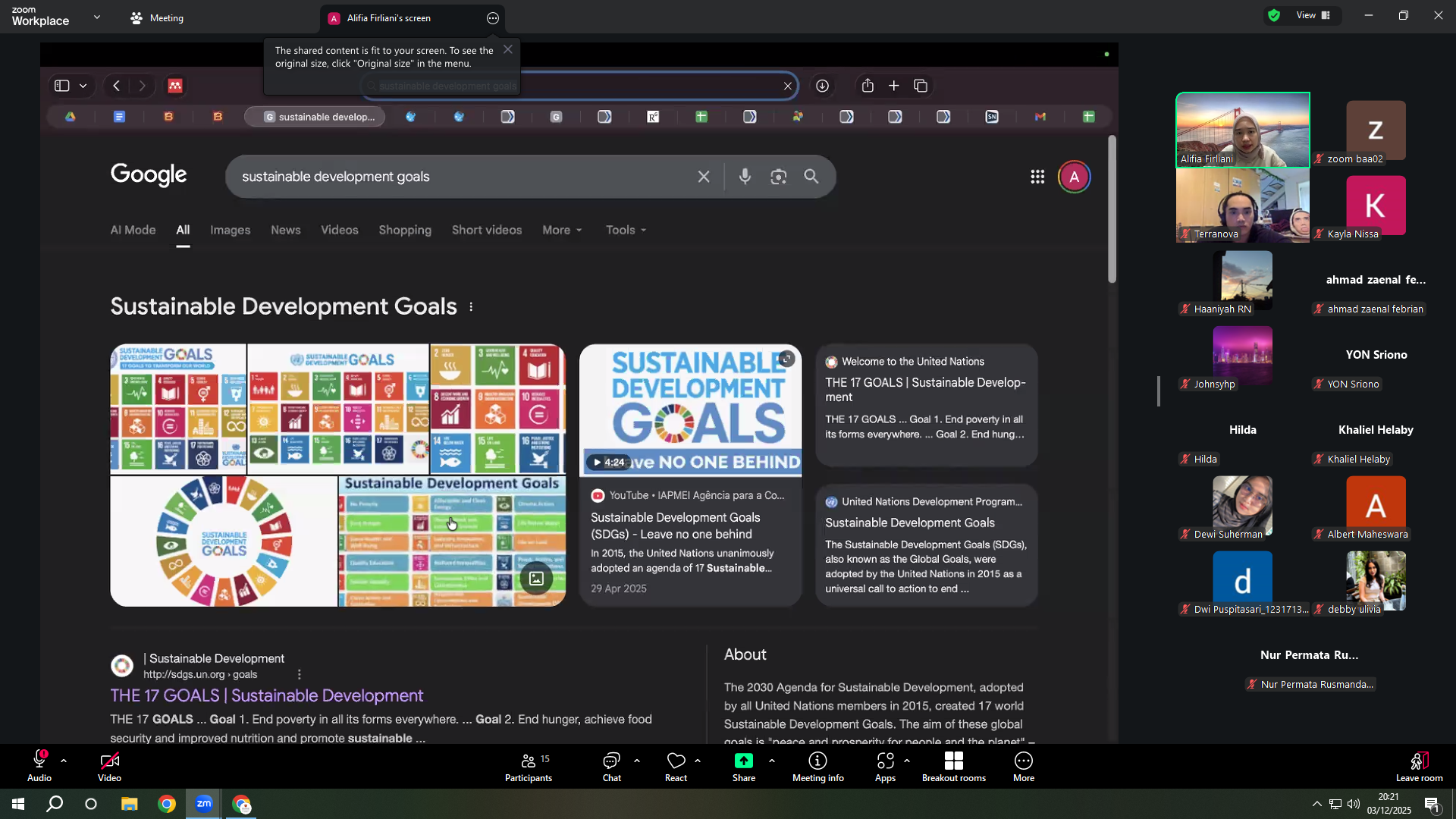Open Meeting info
The image size is (1456, 819).
tap(817, 766)
